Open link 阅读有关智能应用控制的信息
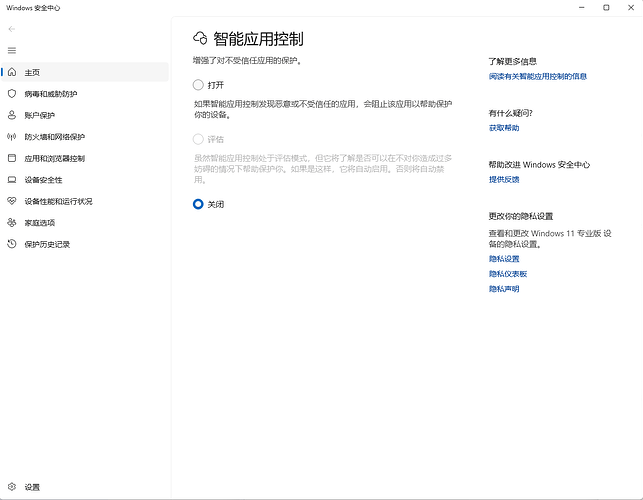This screenshot has height=500, width=643. pyautogui.click(x=538, y=76)
